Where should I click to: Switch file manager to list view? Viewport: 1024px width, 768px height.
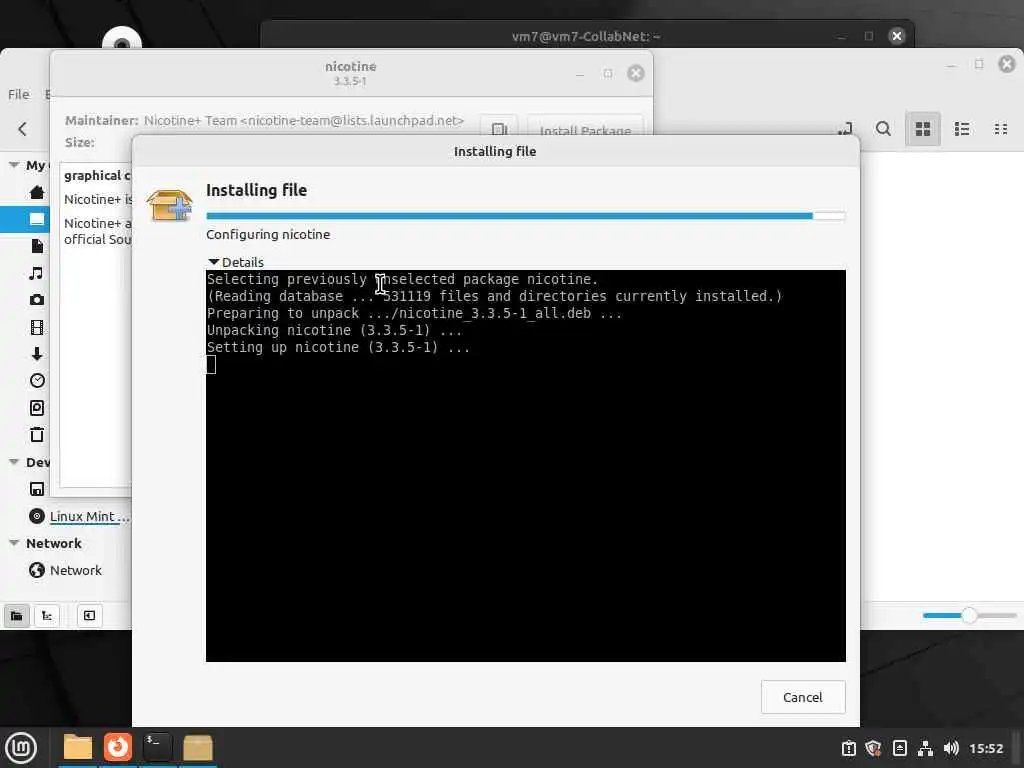(961, 129)
